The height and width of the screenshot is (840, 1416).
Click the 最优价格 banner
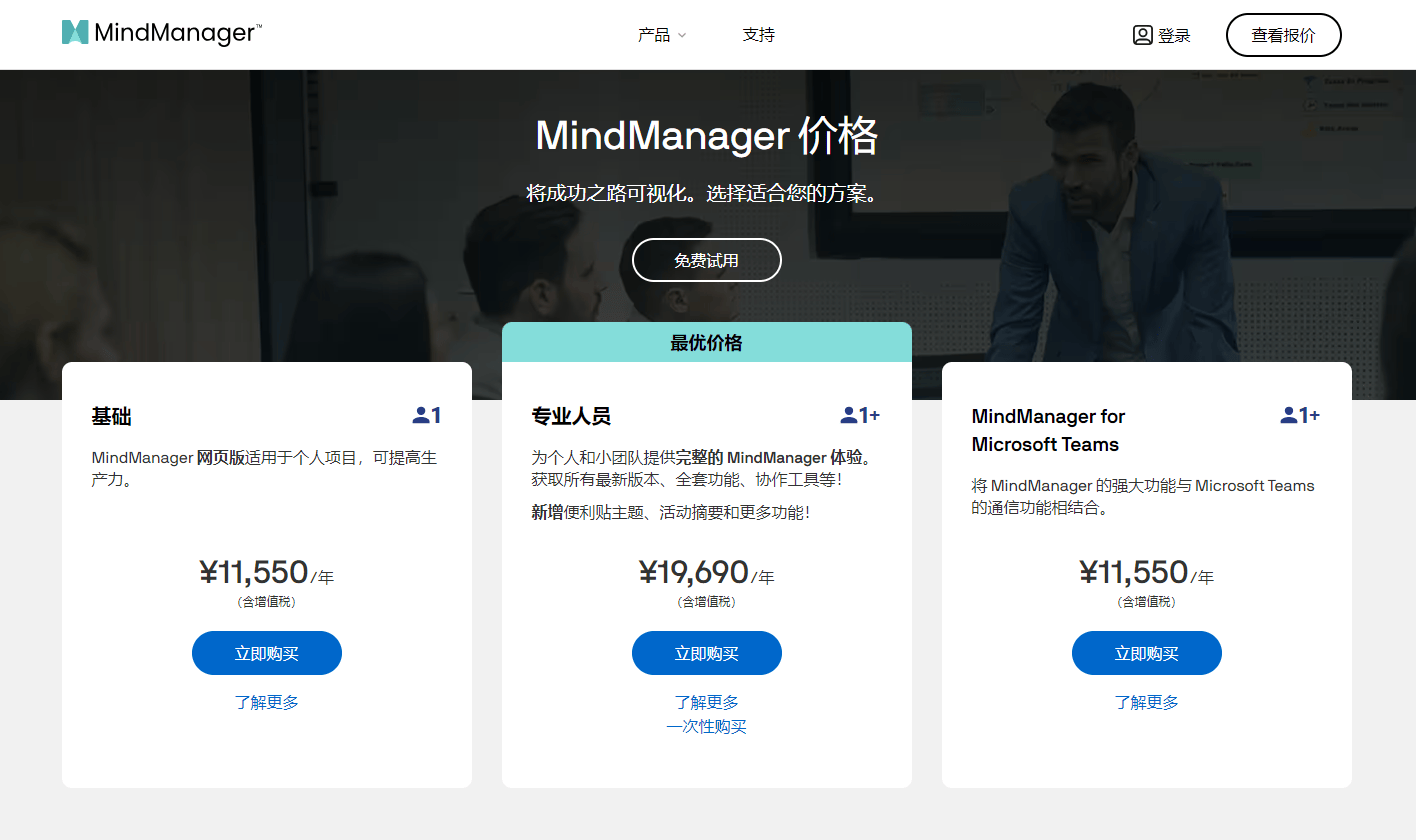click(x=707, y=342)
